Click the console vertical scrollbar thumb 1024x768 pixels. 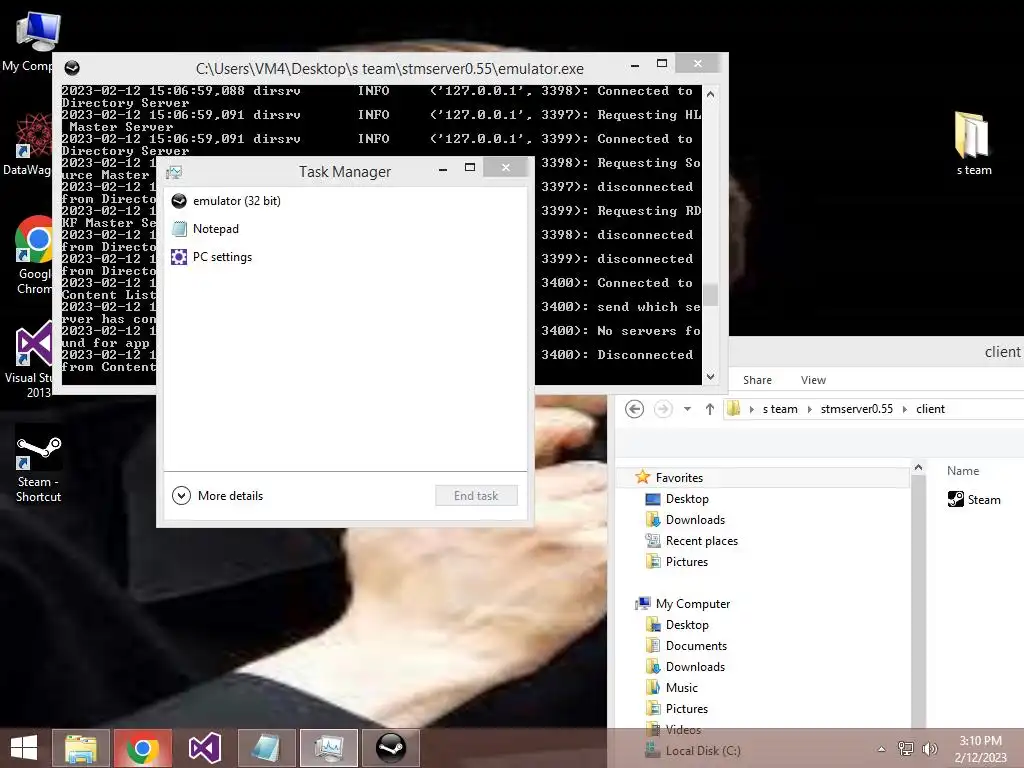[x=711, y=295]
